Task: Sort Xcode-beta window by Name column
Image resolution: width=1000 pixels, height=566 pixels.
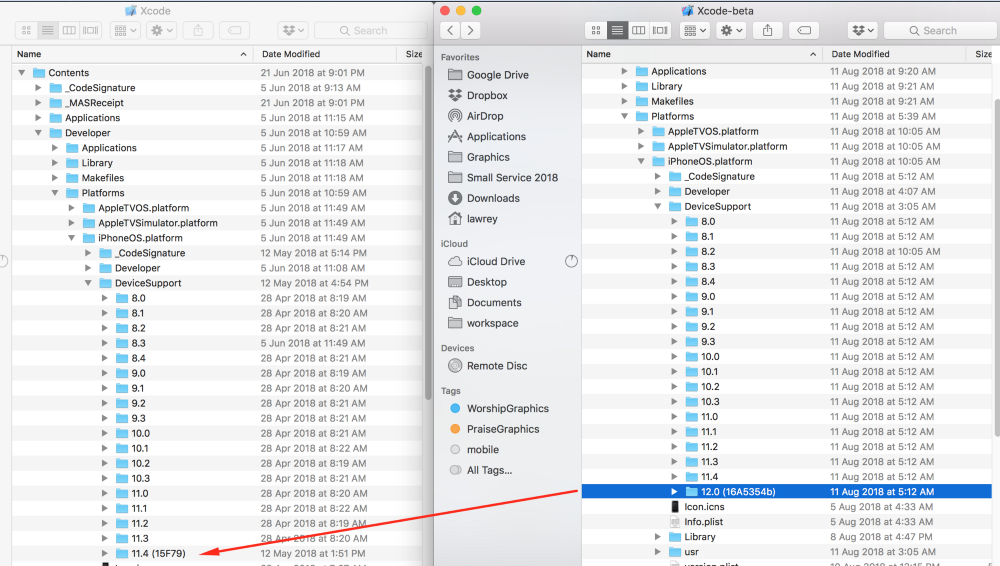Action: (702, 54)
